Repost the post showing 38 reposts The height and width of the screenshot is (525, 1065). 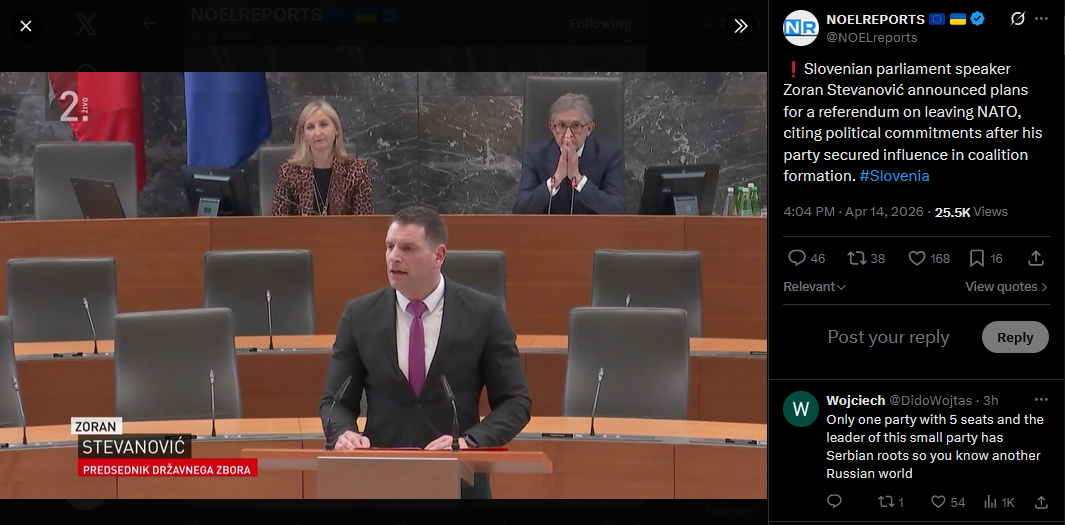click(866, 258)
